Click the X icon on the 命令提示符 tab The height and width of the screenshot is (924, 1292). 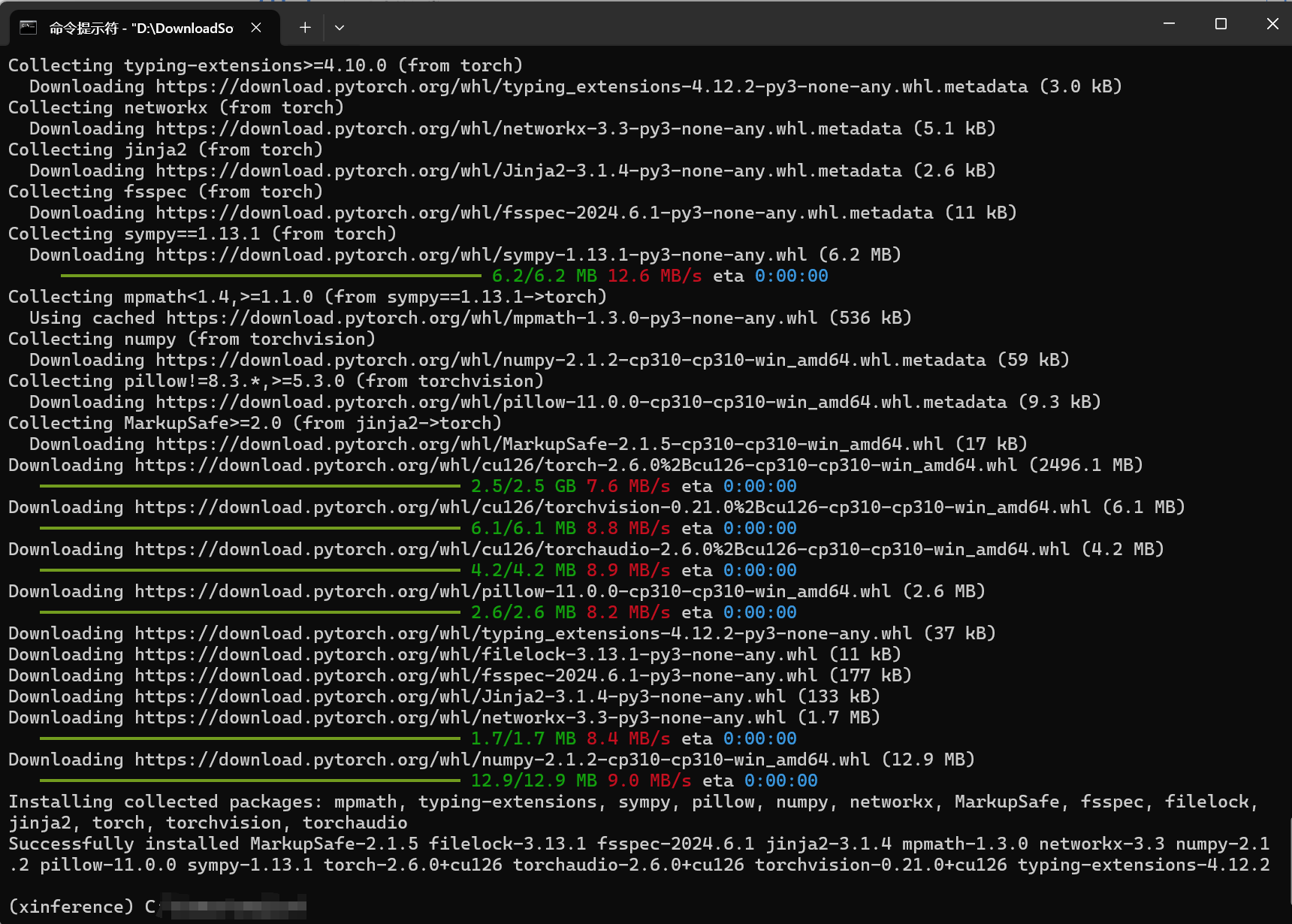point(255,27)
